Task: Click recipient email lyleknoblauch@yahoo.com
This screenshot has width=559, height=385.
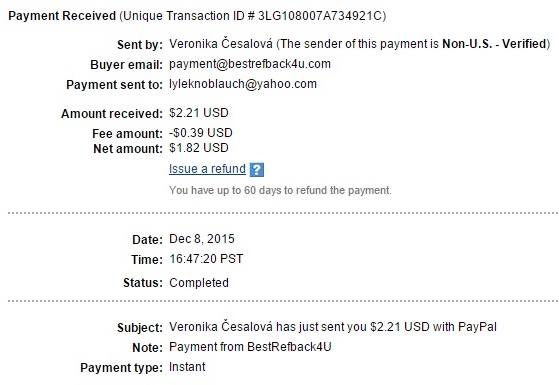Action: [243, 84]
